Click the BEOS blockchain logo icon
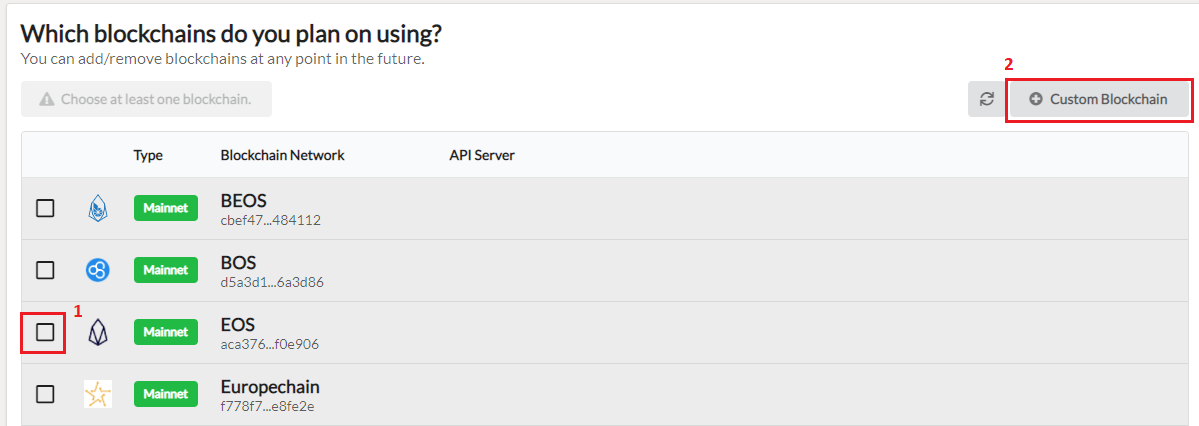The width and height of the screenshot is (1199, 426). (x=98, y=207)
